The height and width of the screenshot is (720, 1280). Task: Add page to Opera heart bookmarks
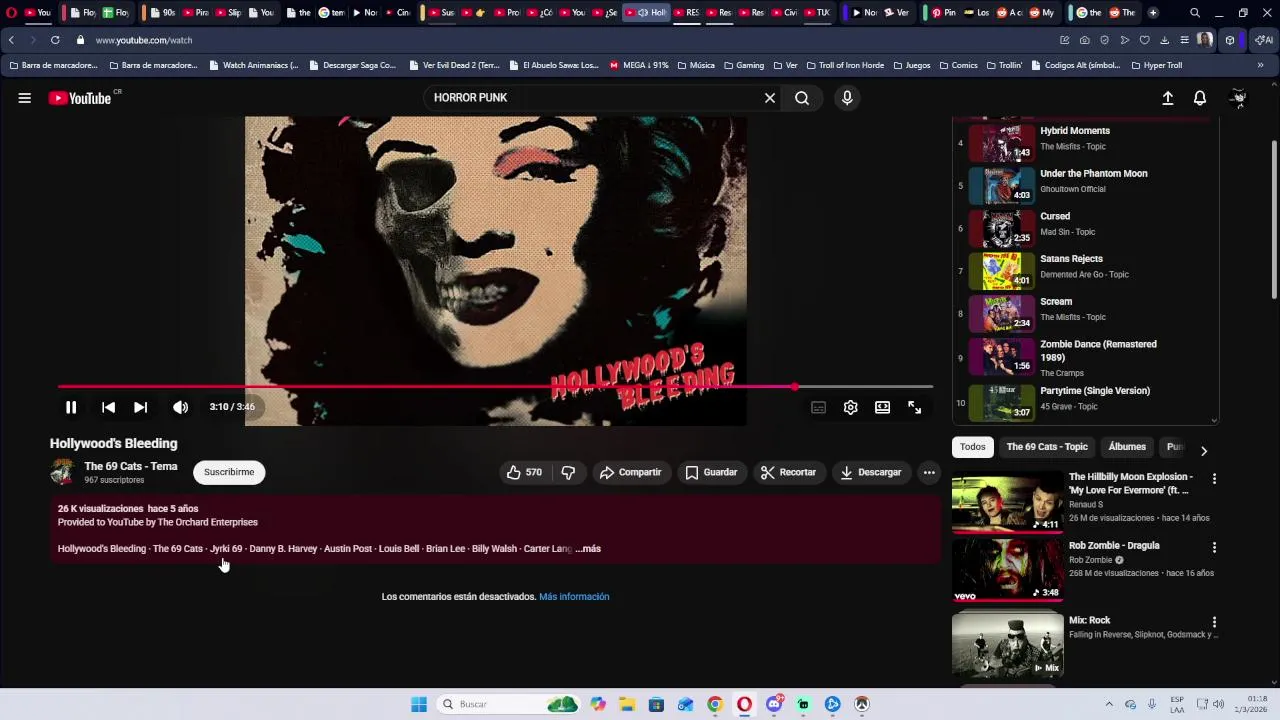1145,40
